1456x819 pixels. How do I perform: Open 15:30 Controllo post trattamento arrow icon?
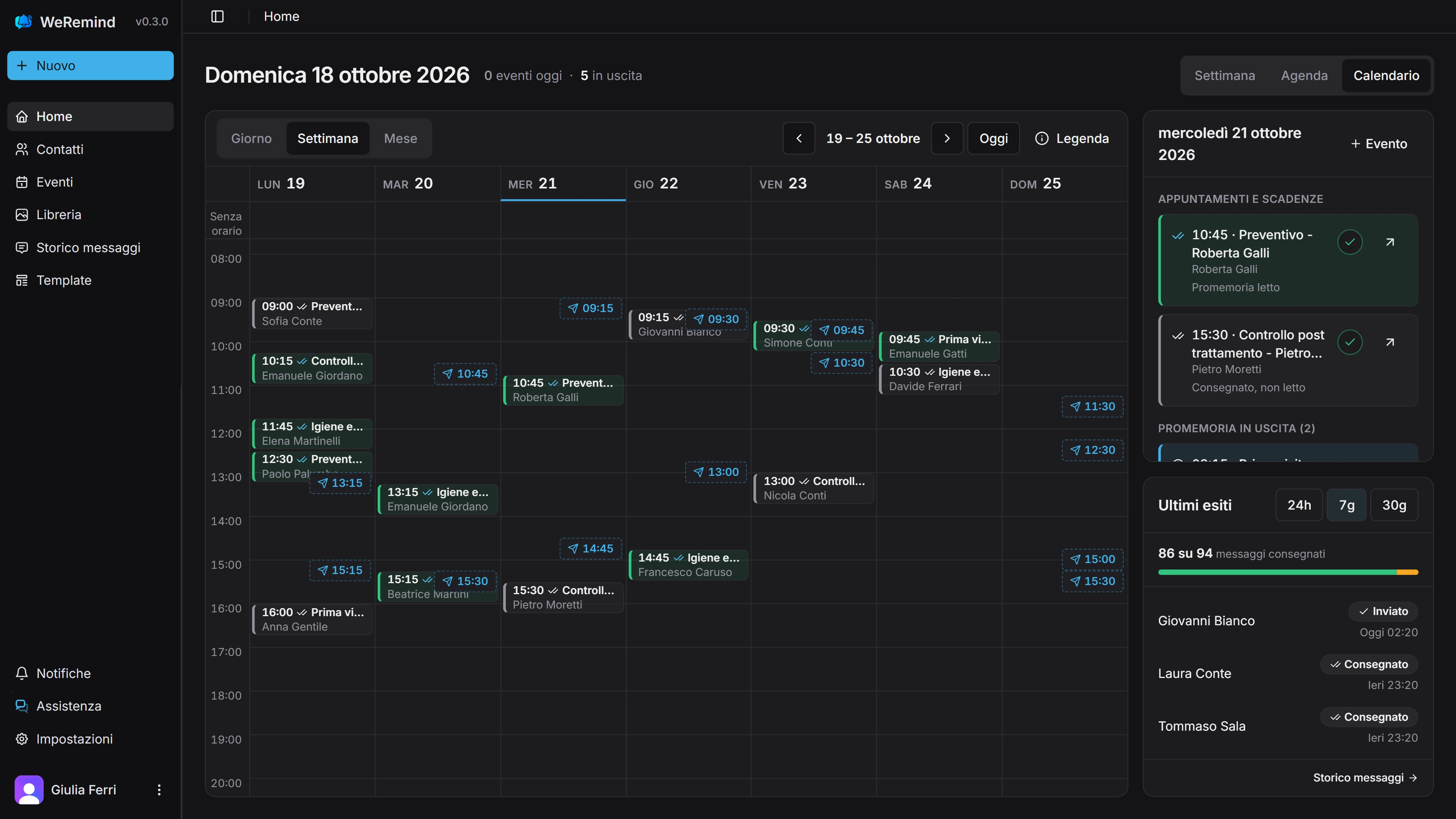[1390, 342]
